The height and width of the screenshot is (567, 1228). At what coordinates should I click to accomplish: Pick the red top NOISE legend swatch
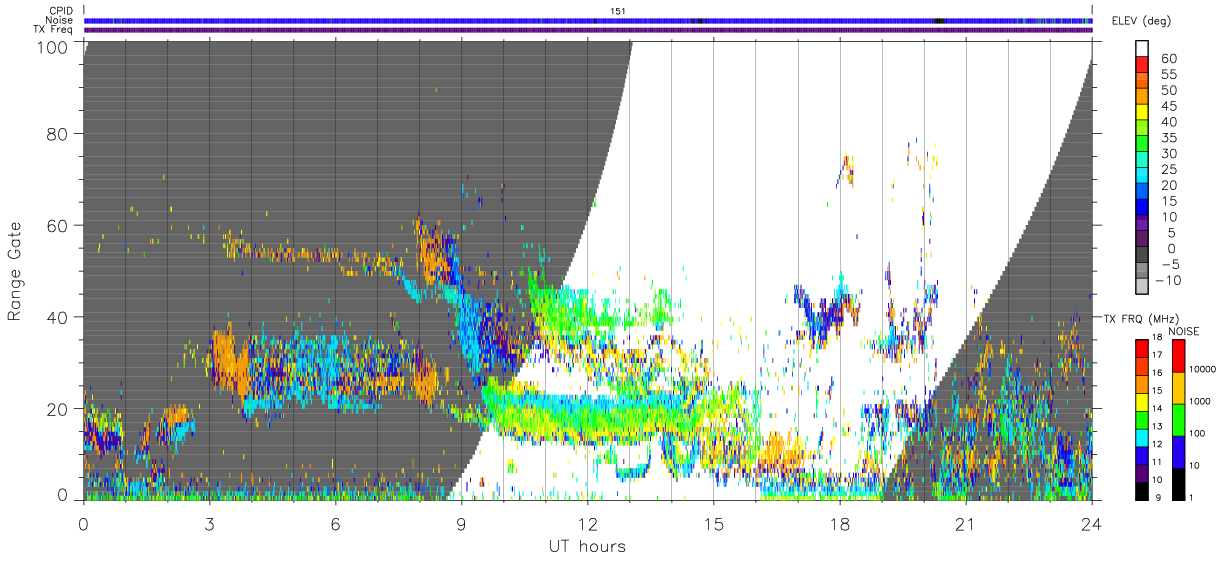(1178, 355)
